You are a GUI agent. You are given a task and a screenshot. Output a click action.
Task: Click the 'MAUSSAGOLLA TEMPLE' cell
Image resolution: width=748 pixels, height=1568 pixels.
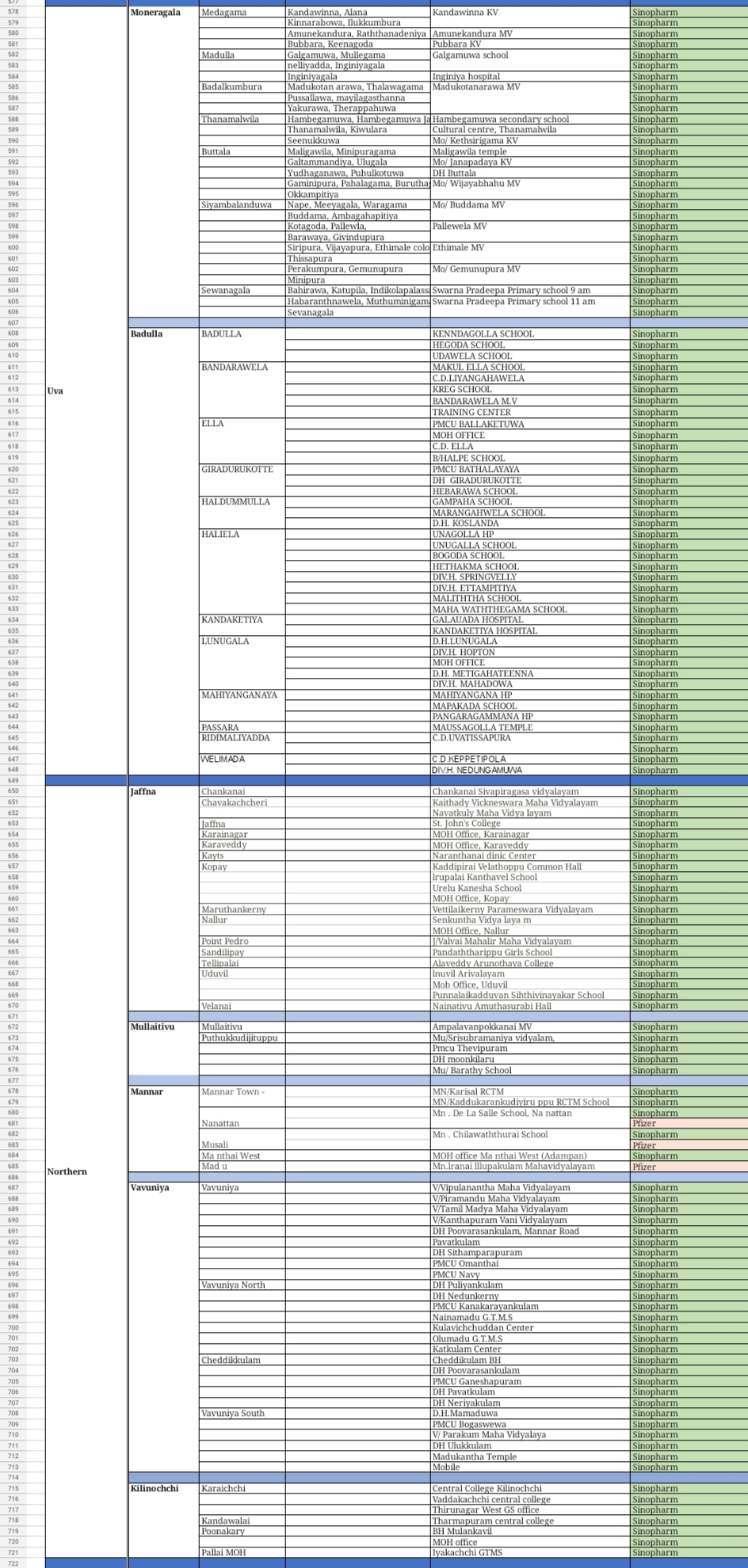tap(530, 728)
